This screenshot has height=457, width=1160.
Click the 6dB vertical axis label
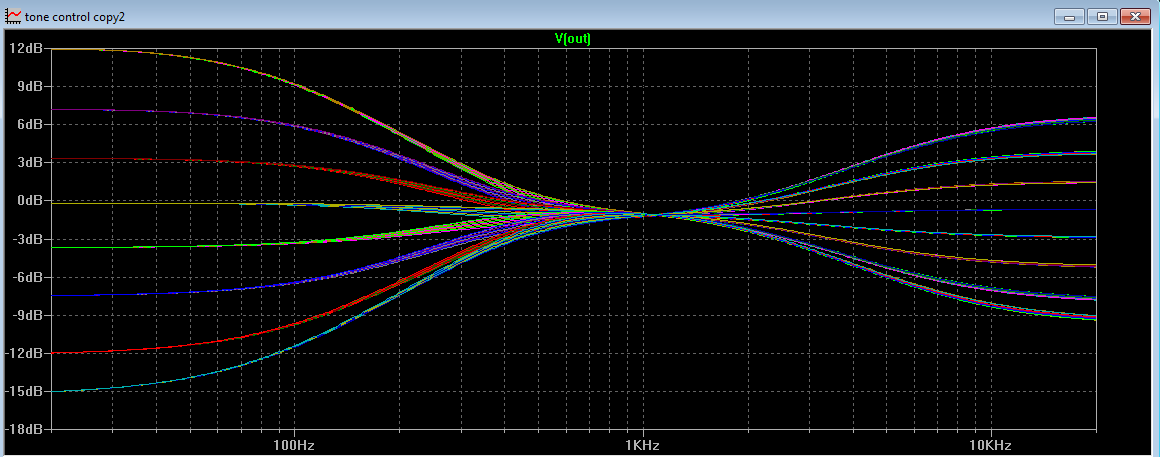pyautogui.click(x=30, y=124)
